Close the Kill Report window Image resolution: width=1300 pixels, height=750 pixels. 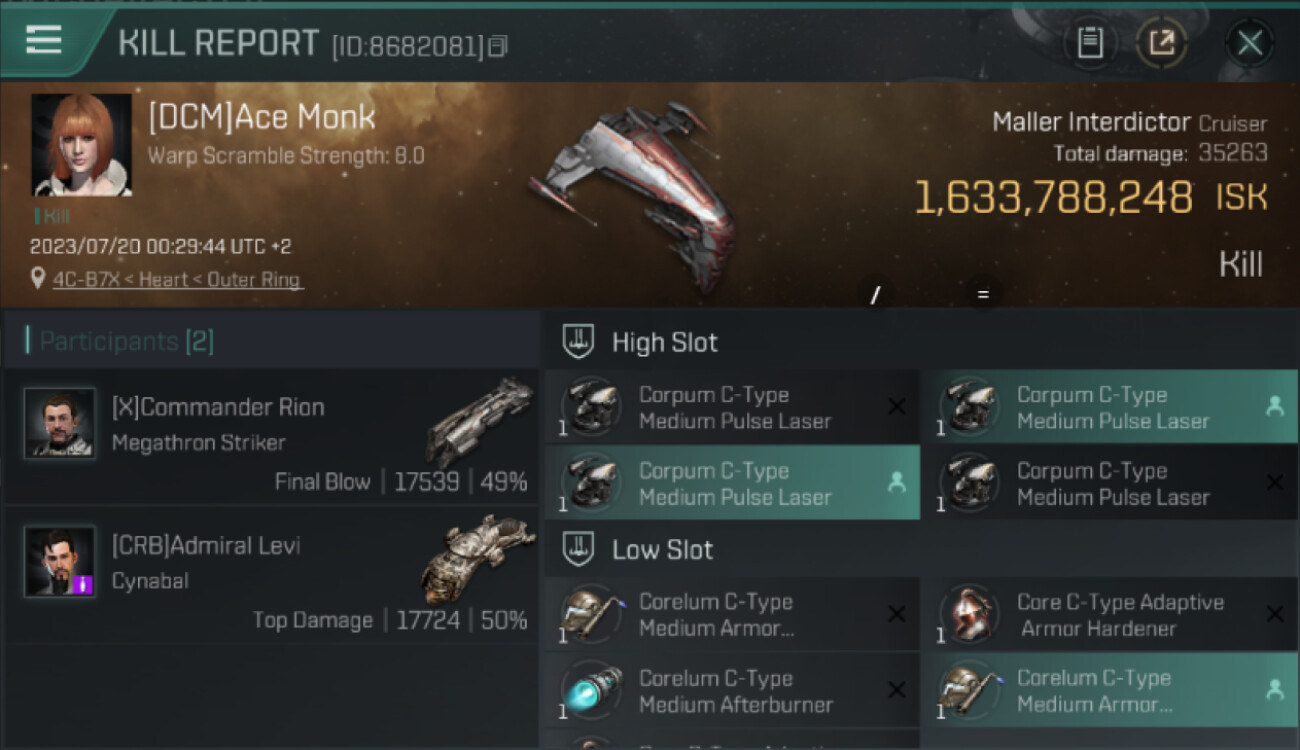coord(1249,43)
